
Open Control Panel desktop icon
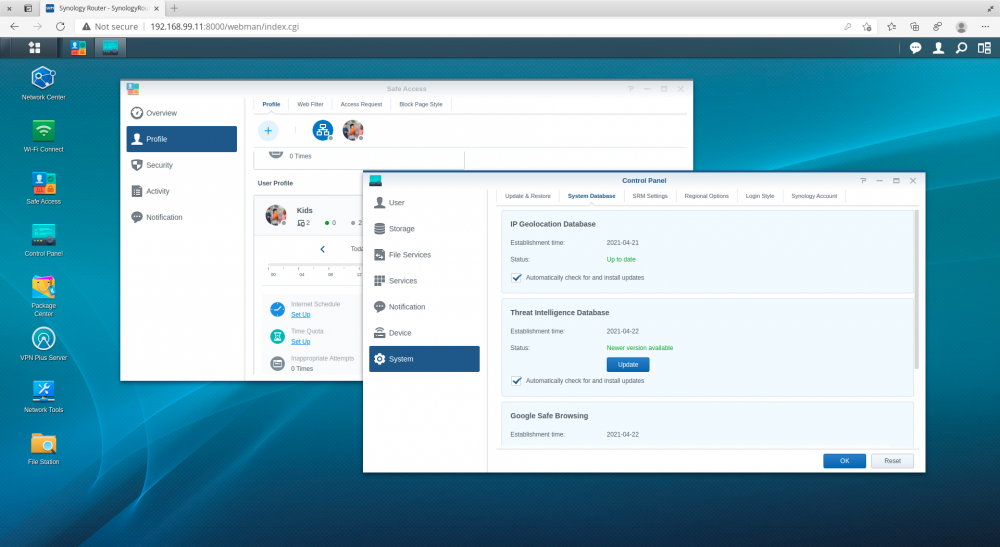point(43,240)
